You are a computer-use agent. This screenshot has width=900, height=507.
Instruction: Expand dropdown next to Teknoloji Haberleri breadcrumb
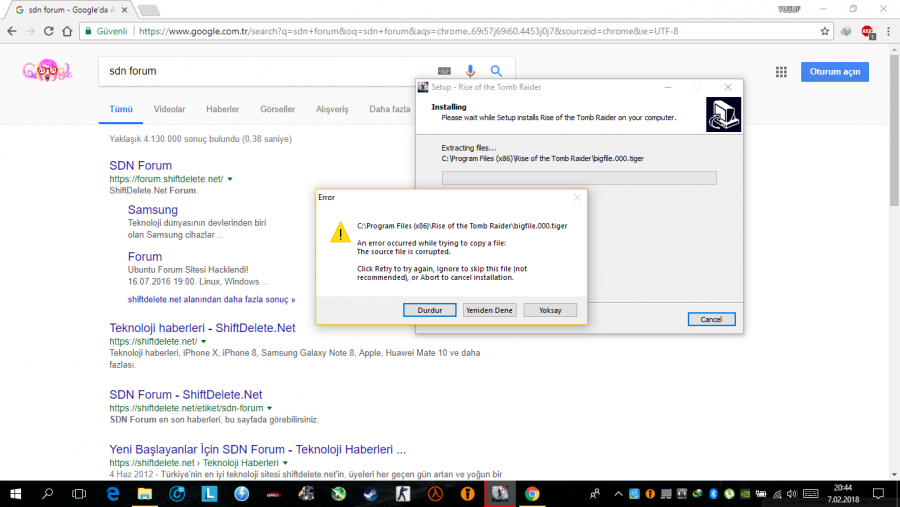pyautogui.click(x=285, y=463)
